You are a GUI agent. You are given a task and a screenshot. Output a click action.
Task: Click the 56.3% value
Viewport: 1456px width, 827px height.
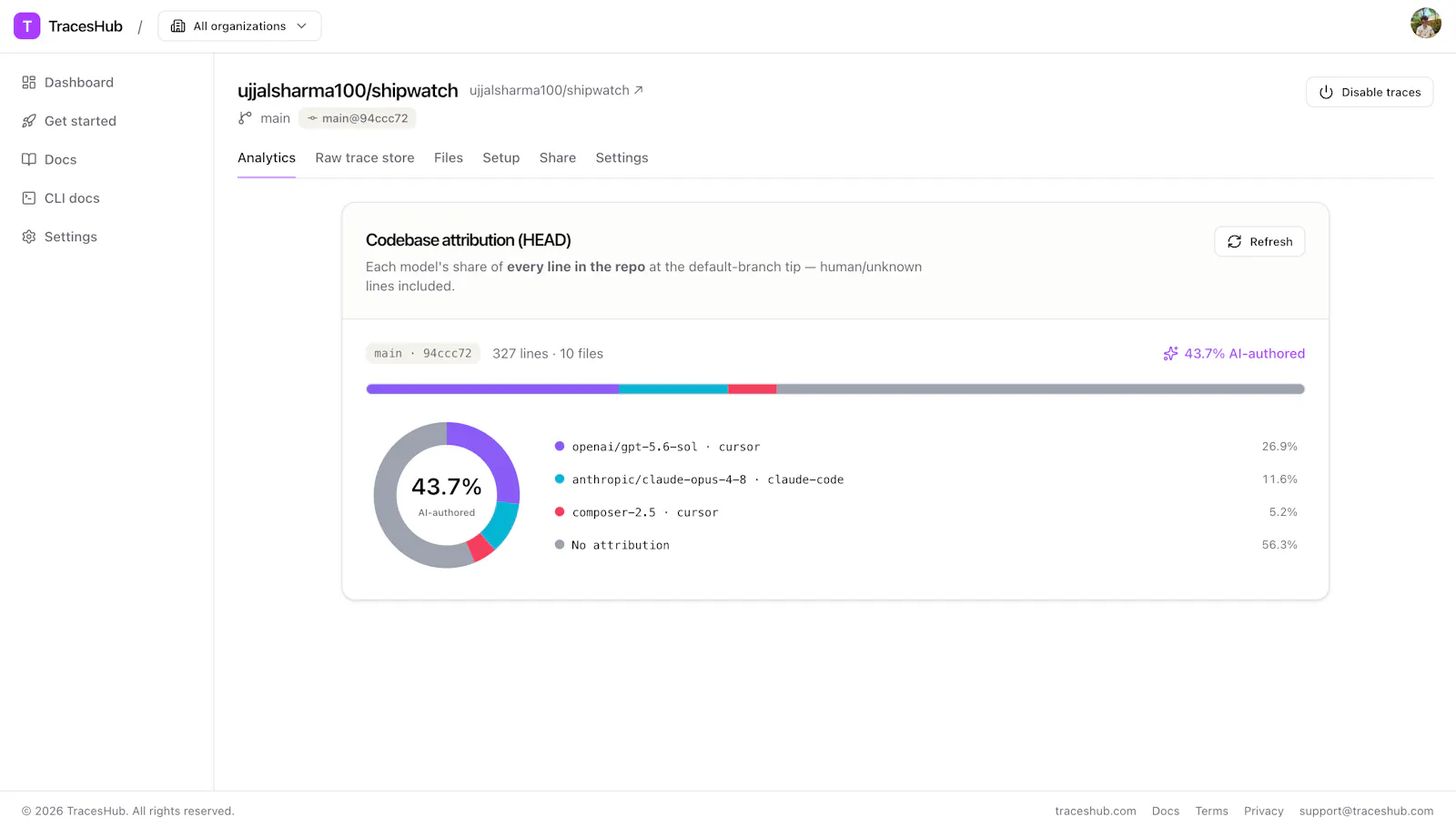pyautogui.click(x=1279, y=545)
